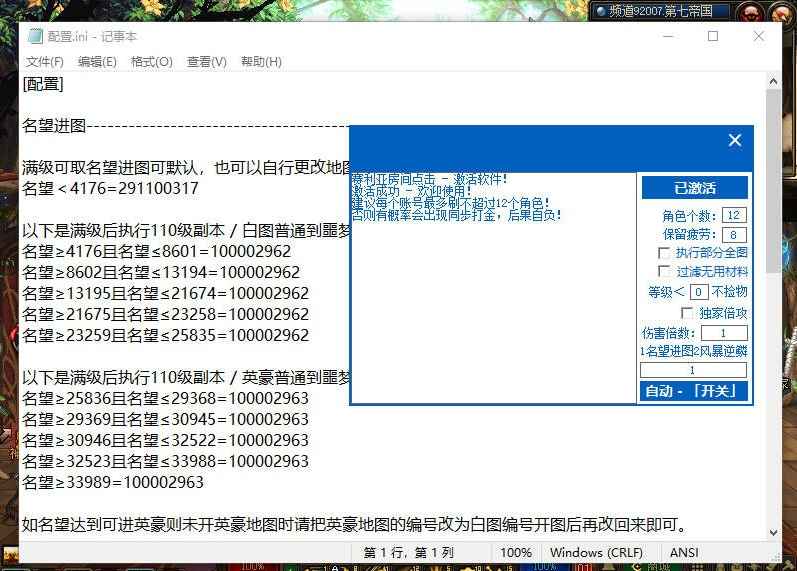Click the 赛利亚房间点击 - 激活软件! log line

point(429,179)
